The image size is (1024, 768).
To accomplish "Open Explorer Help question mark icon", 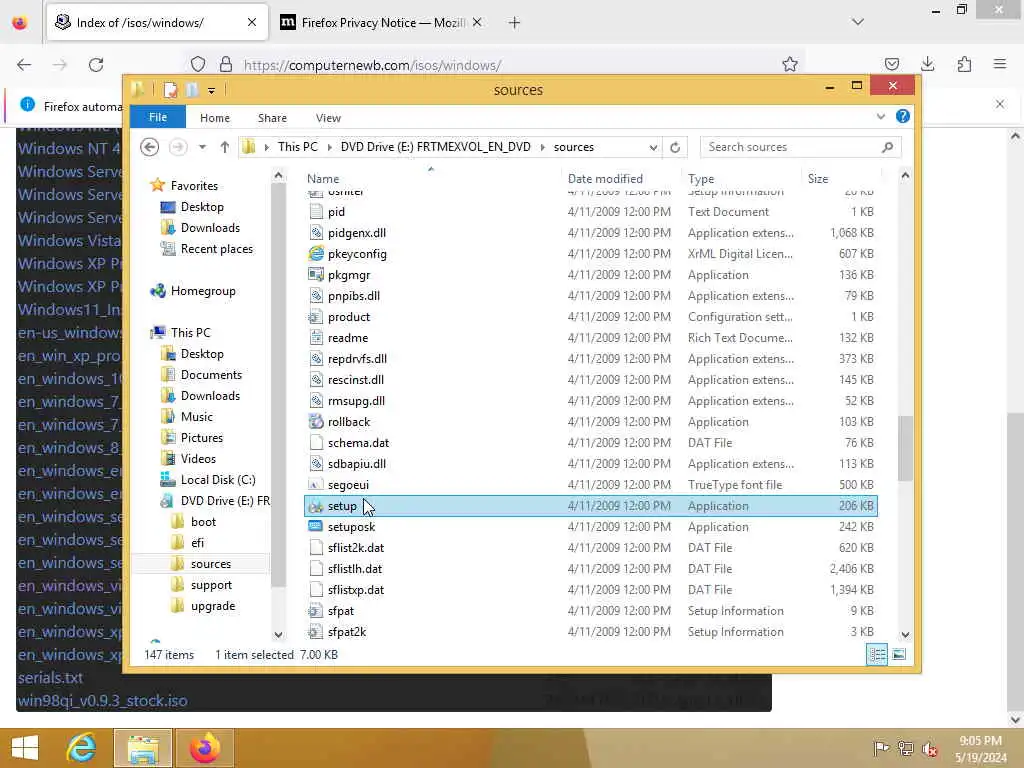I will coord(903,116).
